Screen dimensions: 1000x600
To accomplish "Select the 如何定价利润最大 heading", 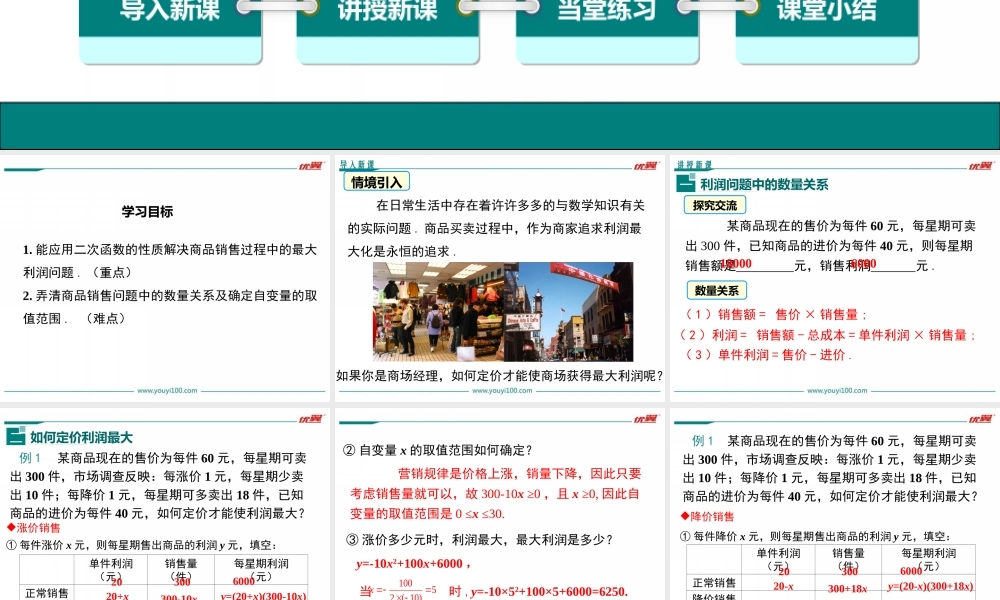I will coord(81,437).
